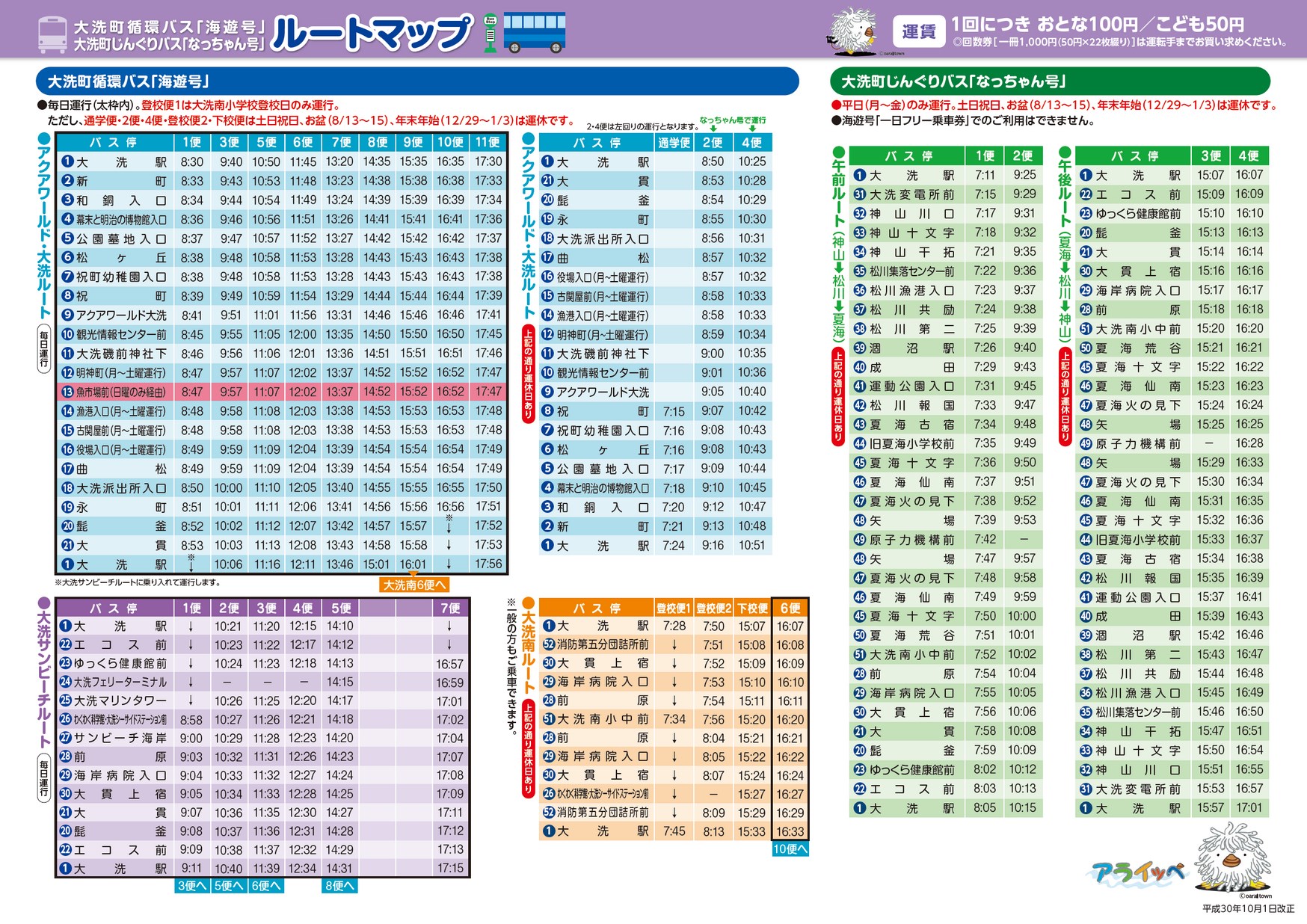The height and width of the screenshot is (924, 1307).
Task: Click the 17:15 final time in Sun Beach table
Action: (450, 868)
